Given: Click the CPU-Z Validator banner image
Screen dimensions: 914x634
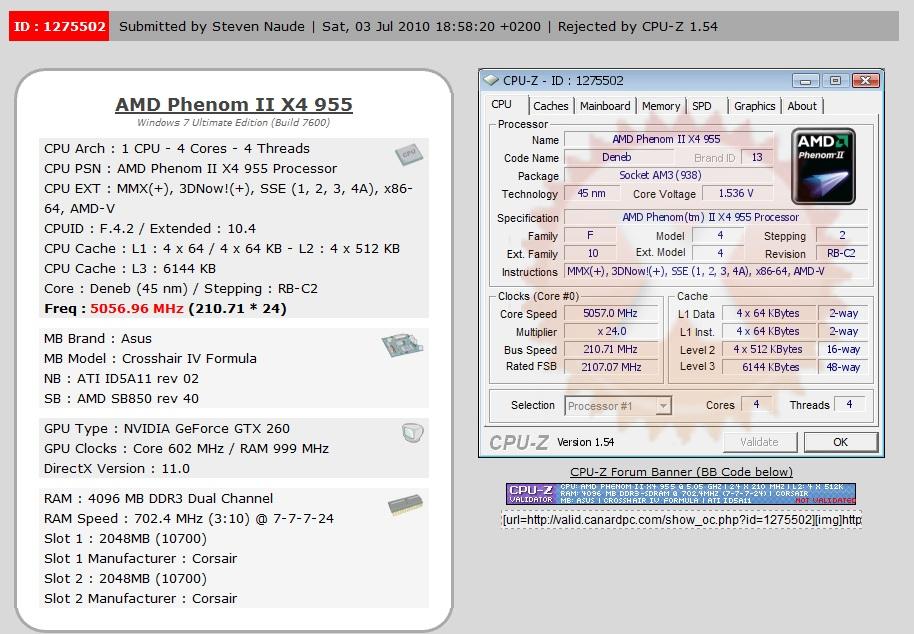Looking at the screenshot, I should [x=681, y=494].
